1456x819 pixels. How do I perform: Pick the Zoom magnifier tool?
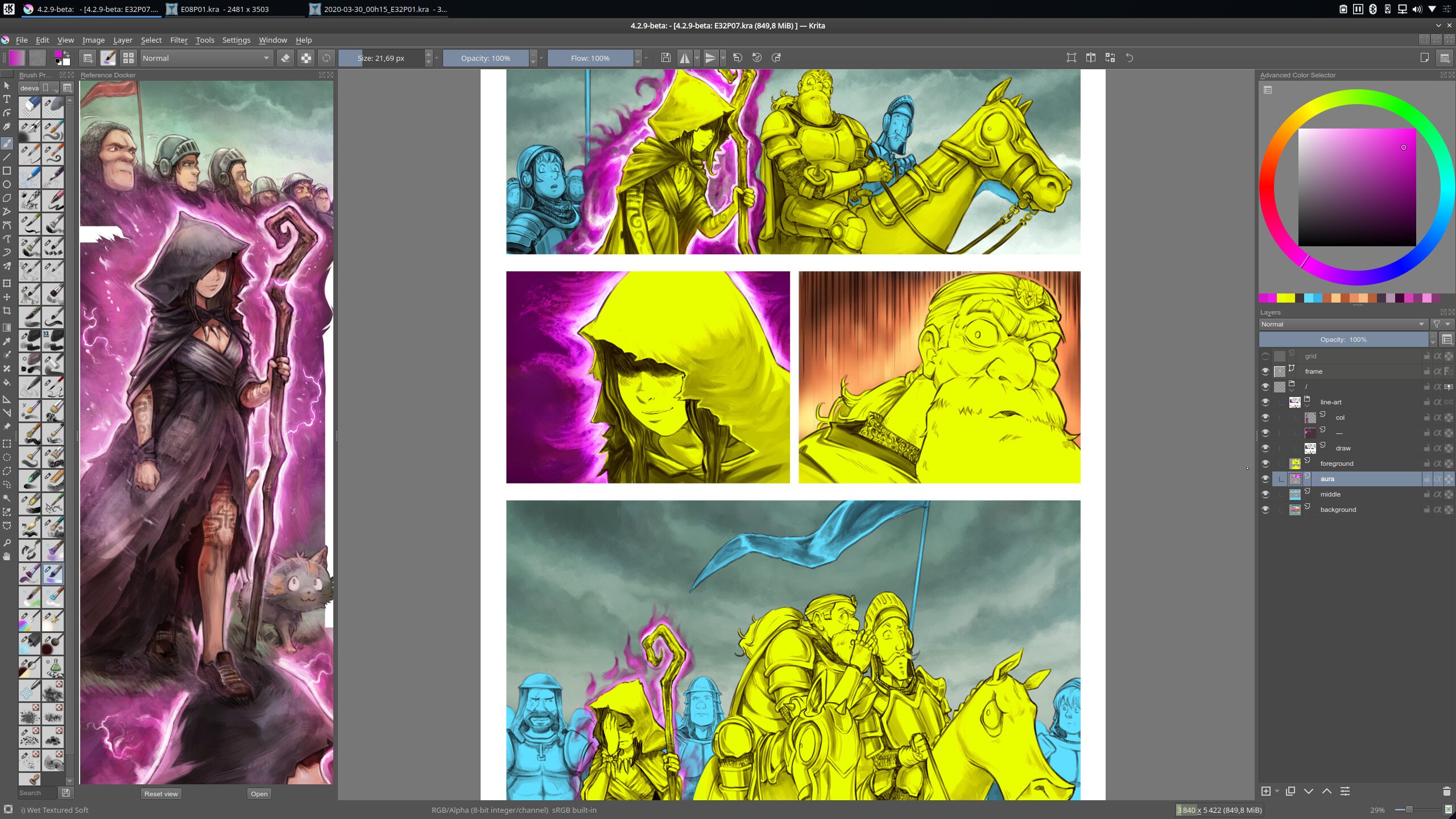[x=7, y=543]
